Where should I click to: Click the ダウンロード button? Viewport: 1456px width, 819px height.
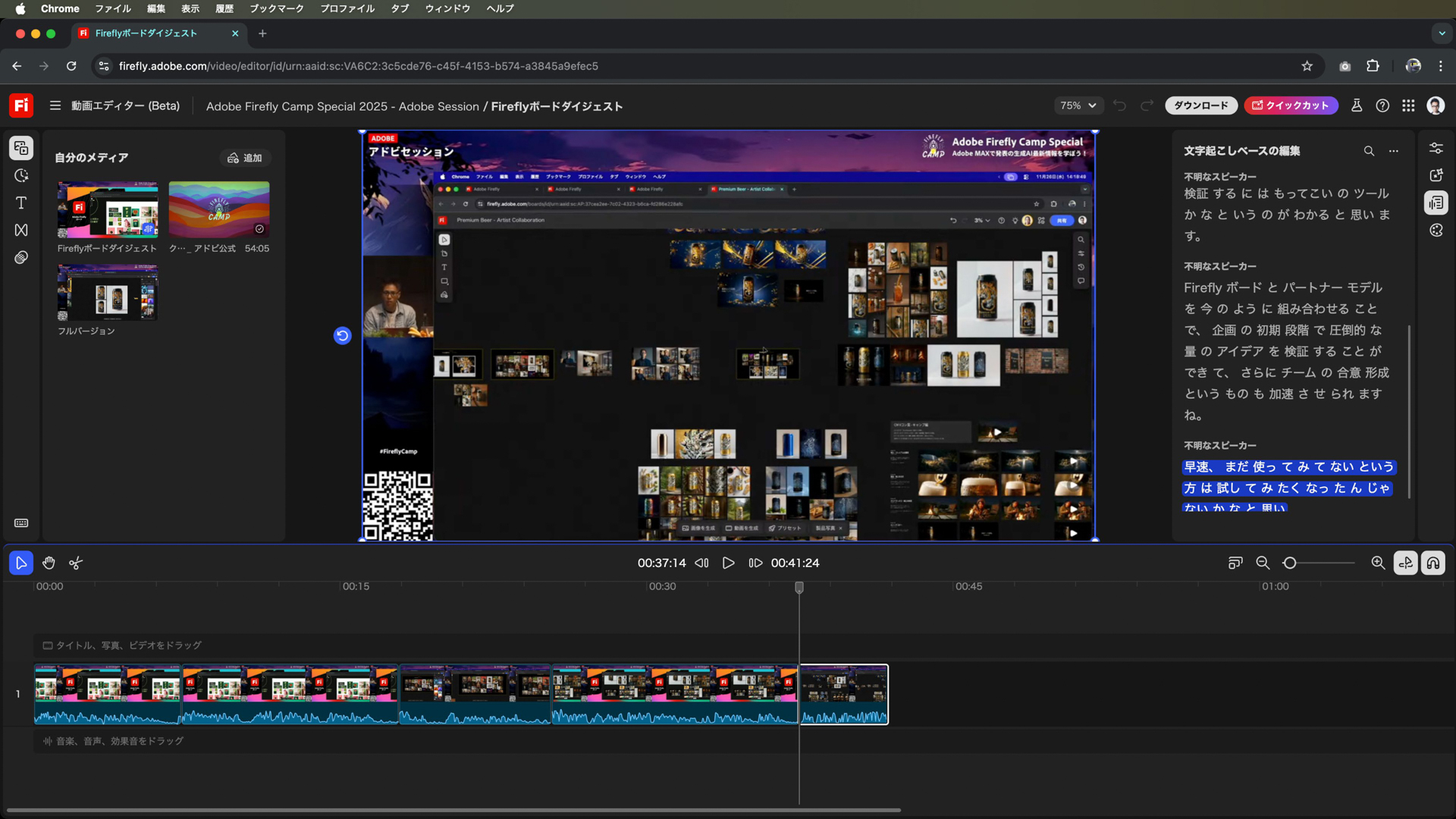pos(1200,106)
